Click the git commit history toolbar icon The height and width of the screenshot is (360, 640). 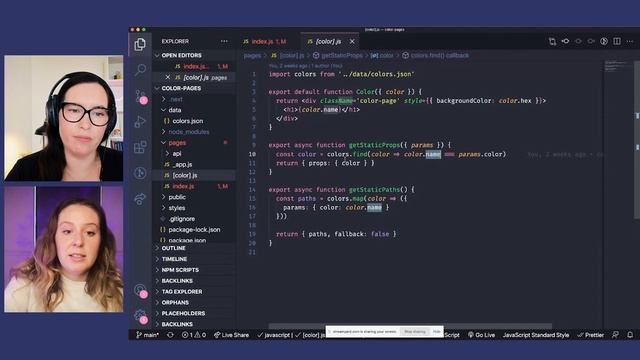click(x=565, y=41)
